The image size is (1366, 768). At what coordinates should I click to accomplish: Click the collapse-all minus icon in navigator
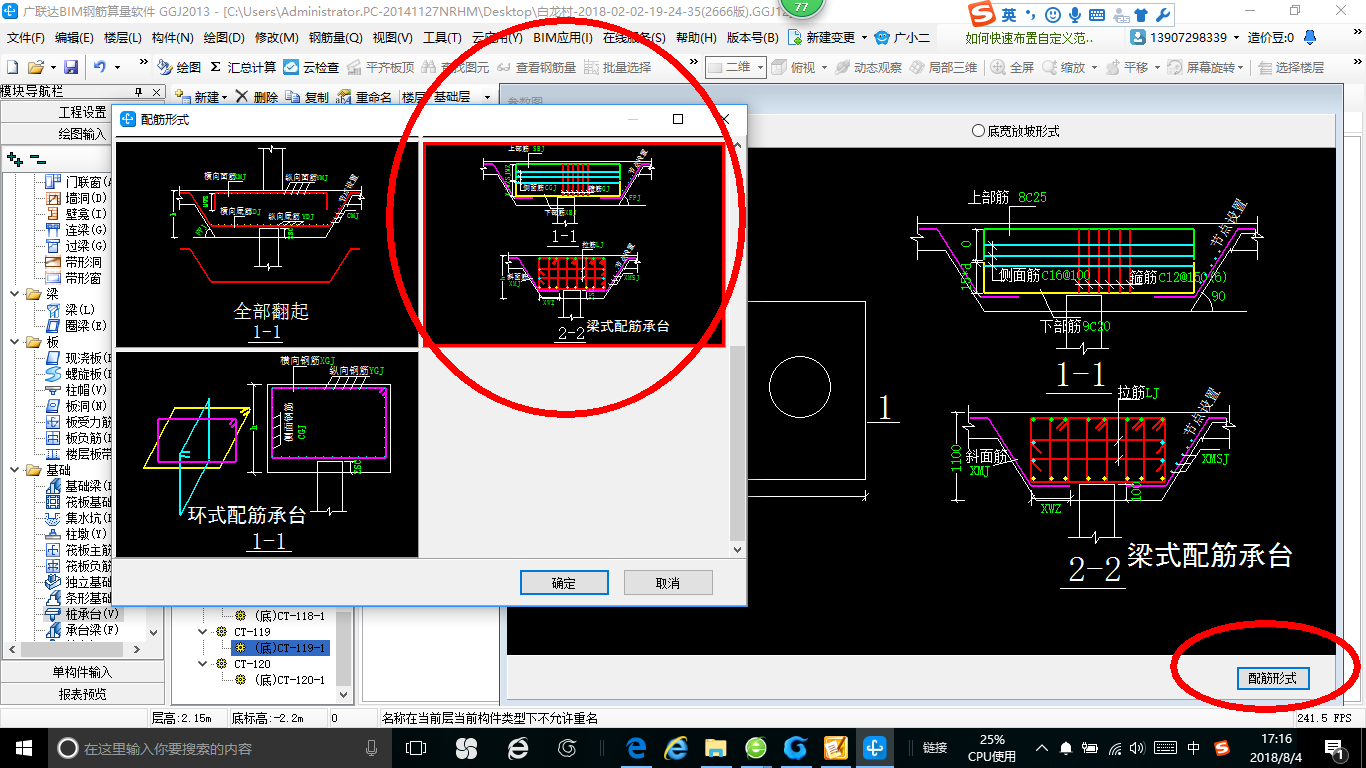37,158
